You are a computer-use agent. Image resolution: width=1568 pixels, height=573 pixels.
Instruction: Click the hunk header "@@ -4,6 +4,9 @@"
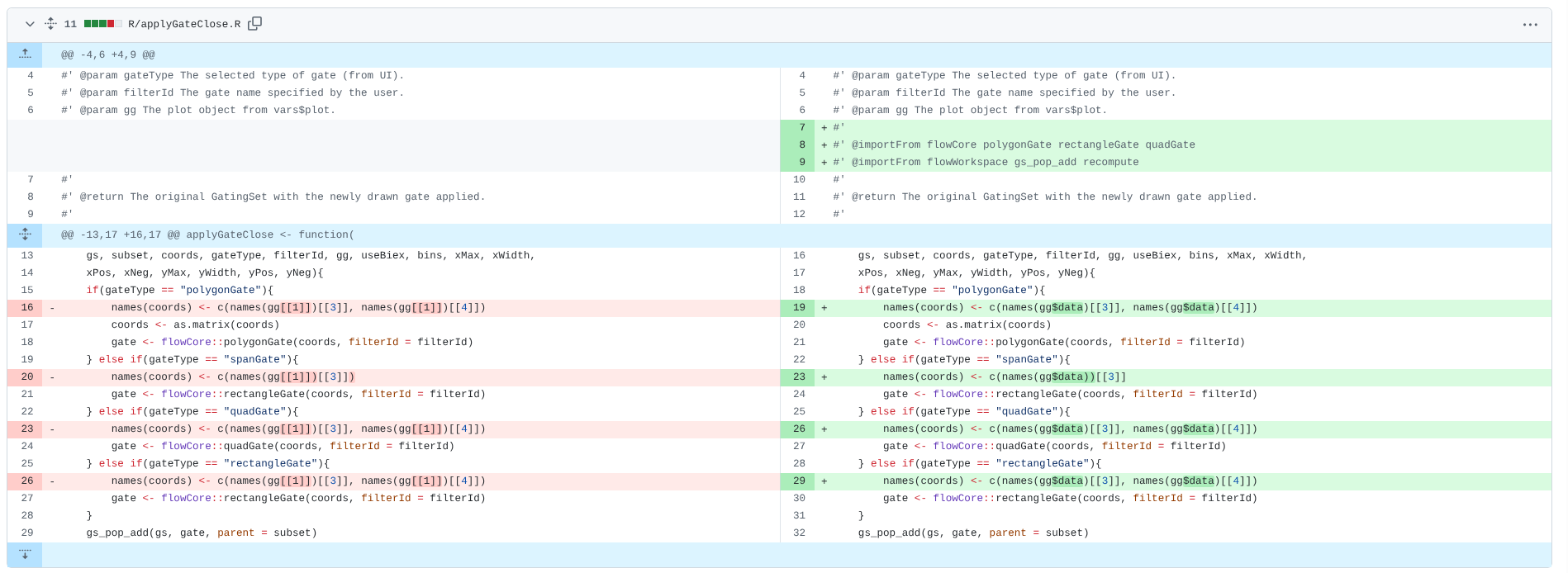tap(108, 54)
